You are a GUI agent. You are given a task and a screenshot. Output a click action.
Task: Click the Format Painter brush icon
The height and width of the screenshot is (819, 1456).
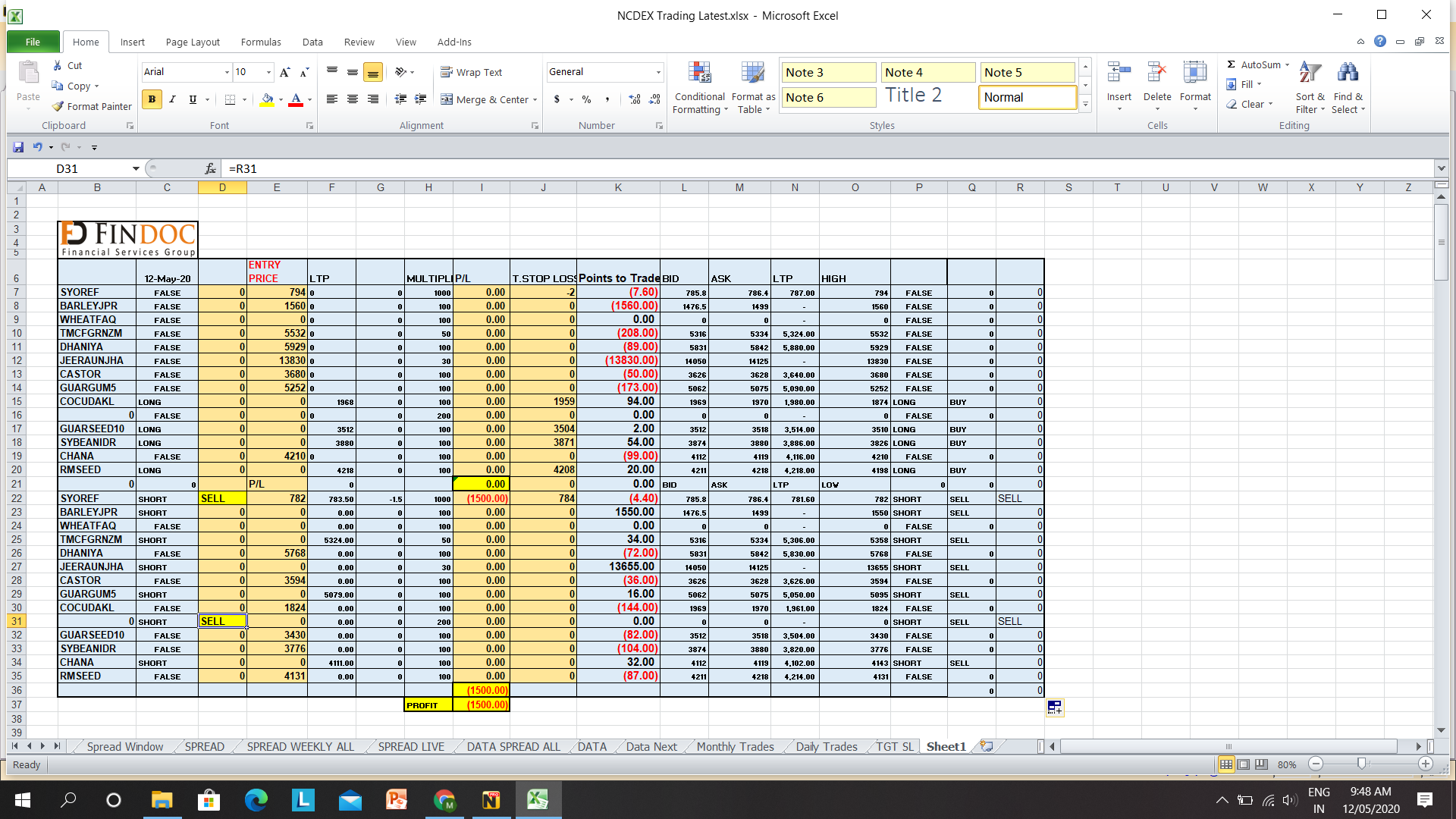coord(58,107)
